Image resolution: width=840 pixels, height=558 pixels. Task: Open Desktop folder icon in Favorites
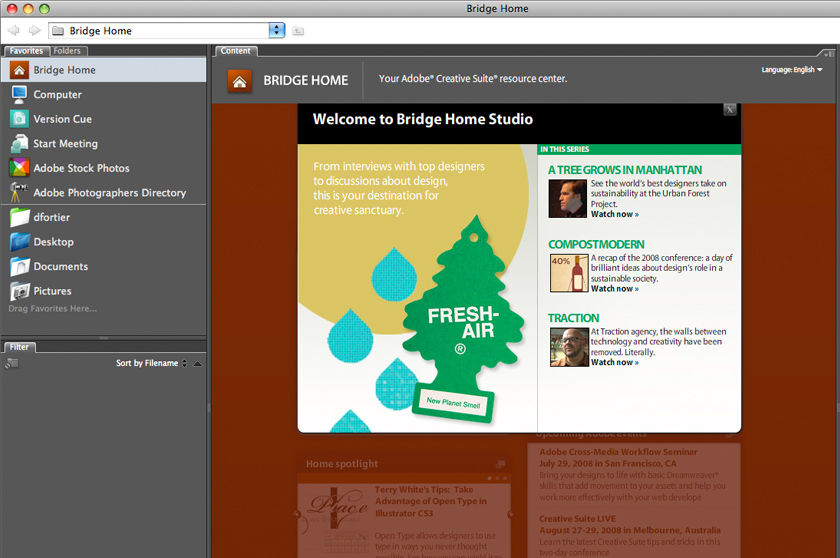19,242
